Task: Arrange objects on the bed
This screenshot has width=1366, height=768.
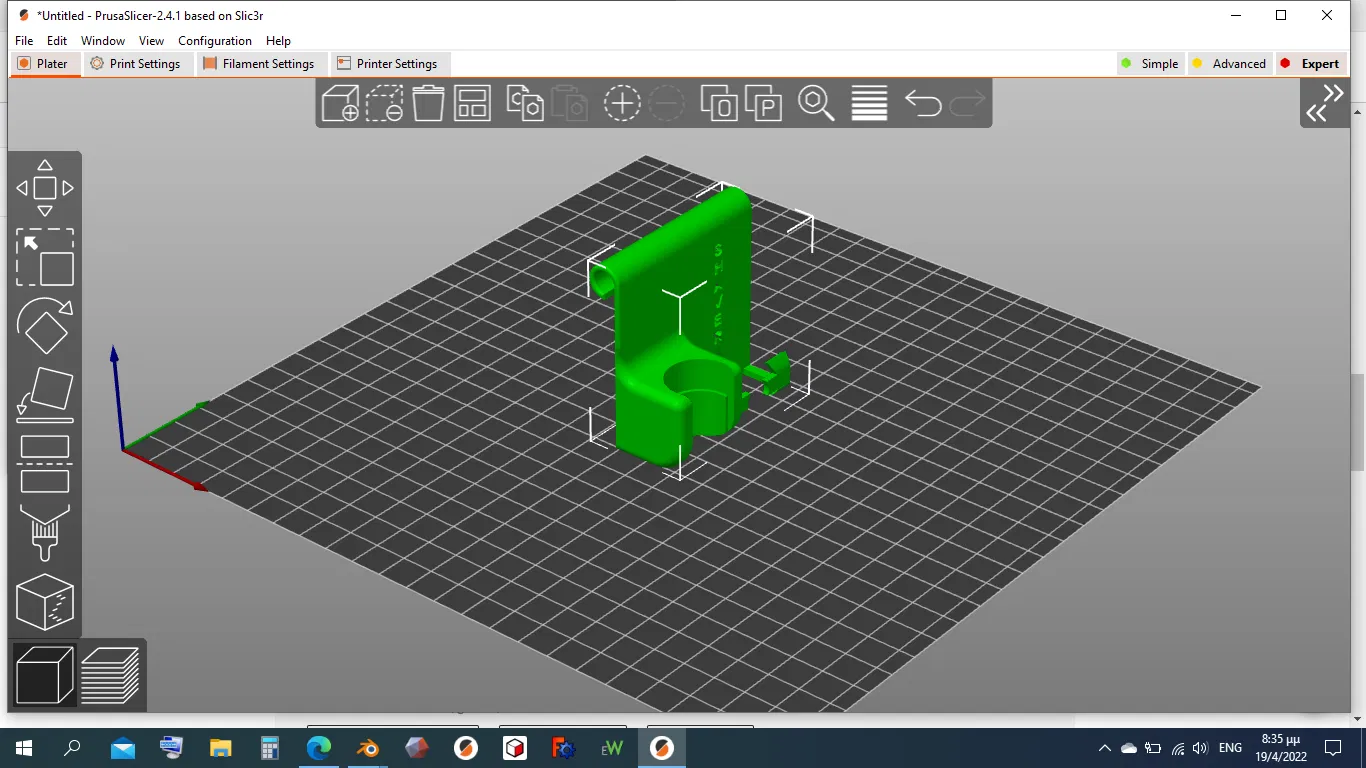Action: pos(472,103)
